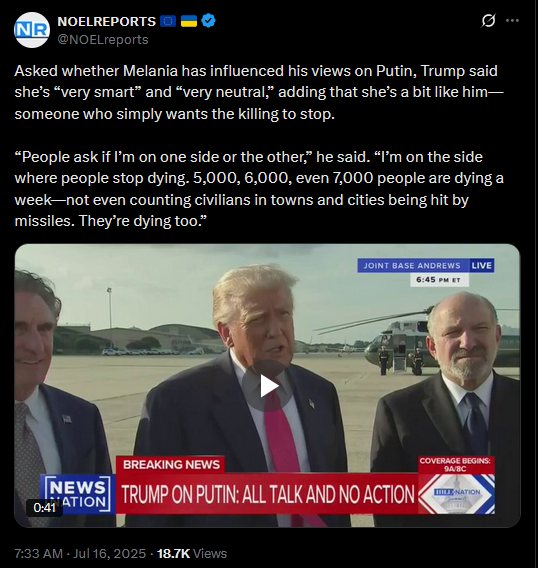Open the NOELREPORTS display name link
The image size is (538, 568).
click(107, 21)
